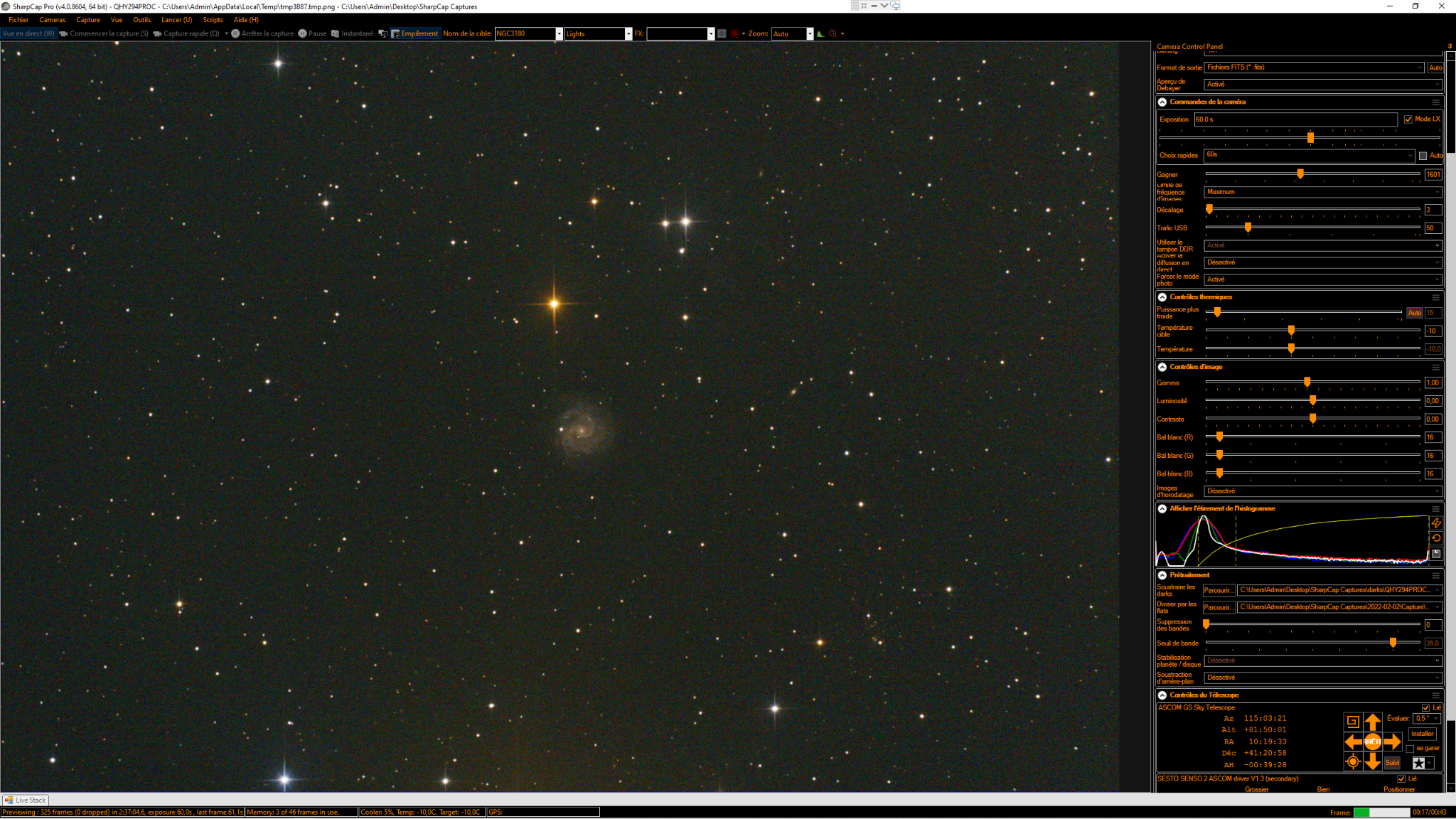Click the Installer button in telescope controls
The width and height of the screenshot is (1456, 819).
pyautogui.click(x=1422, y=734)
